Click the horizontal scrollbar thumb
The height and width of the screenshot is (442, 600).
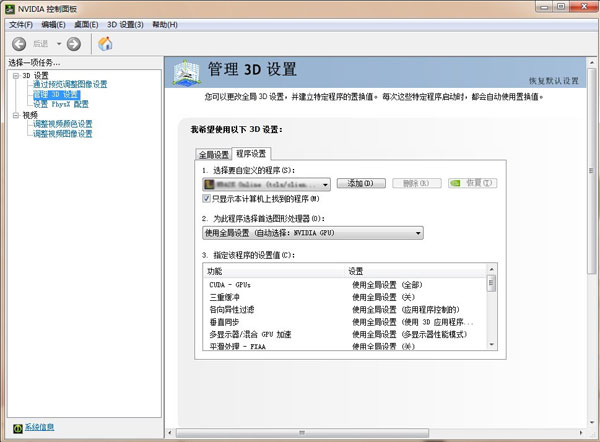tap(302, 433)
